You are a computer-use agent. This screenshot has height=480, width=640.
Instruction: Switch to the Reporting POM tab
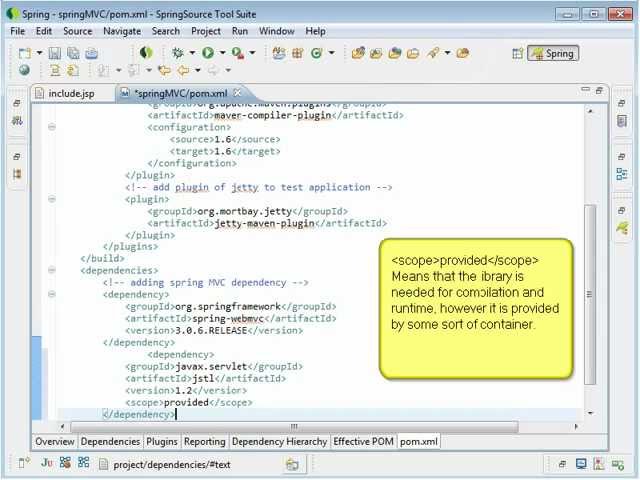click(204, 442)
